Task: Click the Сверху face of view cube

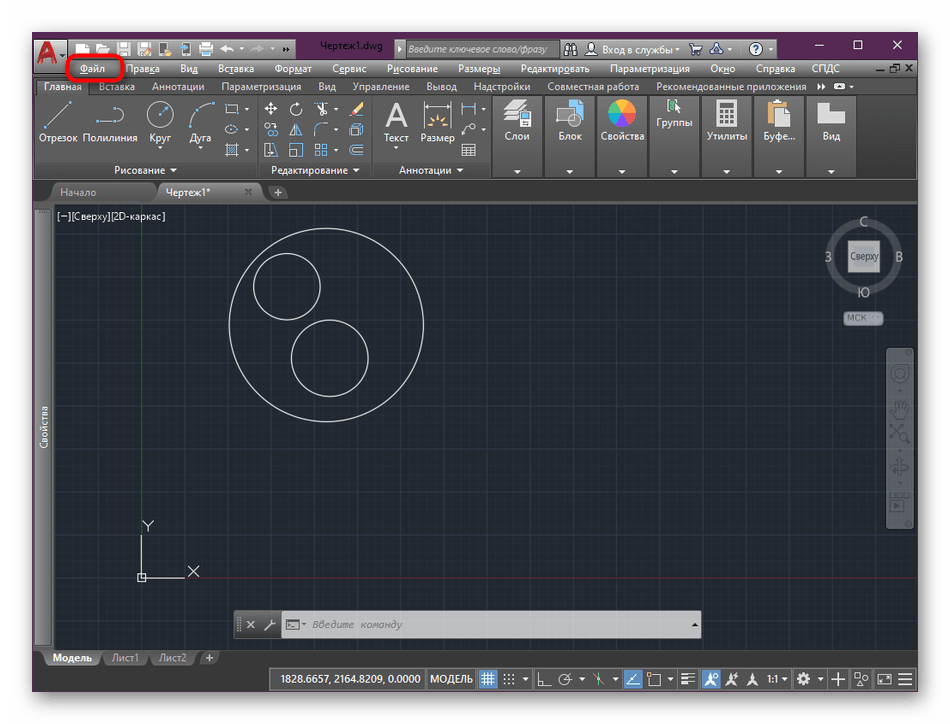Action: point(864,257)
